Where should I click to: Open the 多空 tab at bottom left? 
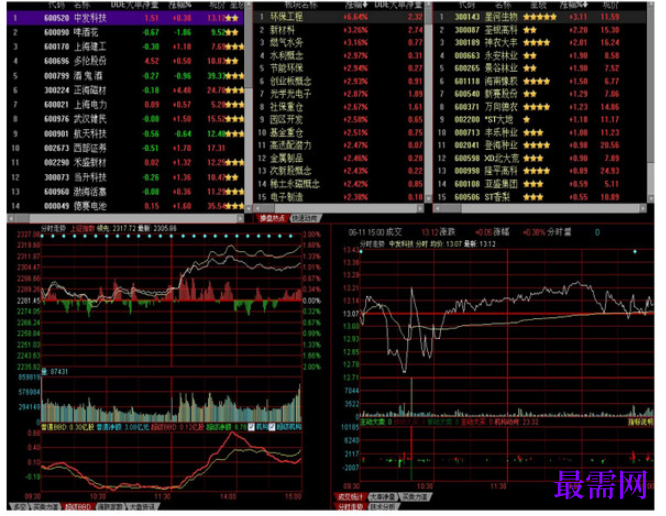(20, 507)
